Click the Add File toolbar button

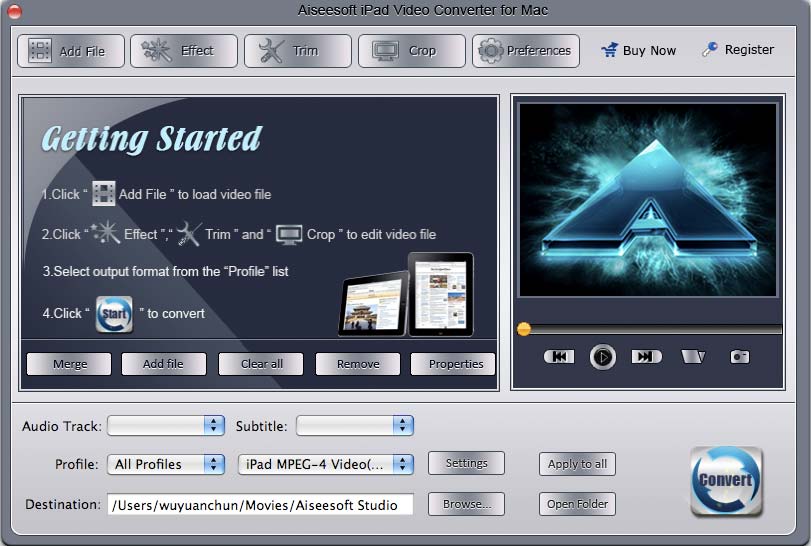point(70,51)
